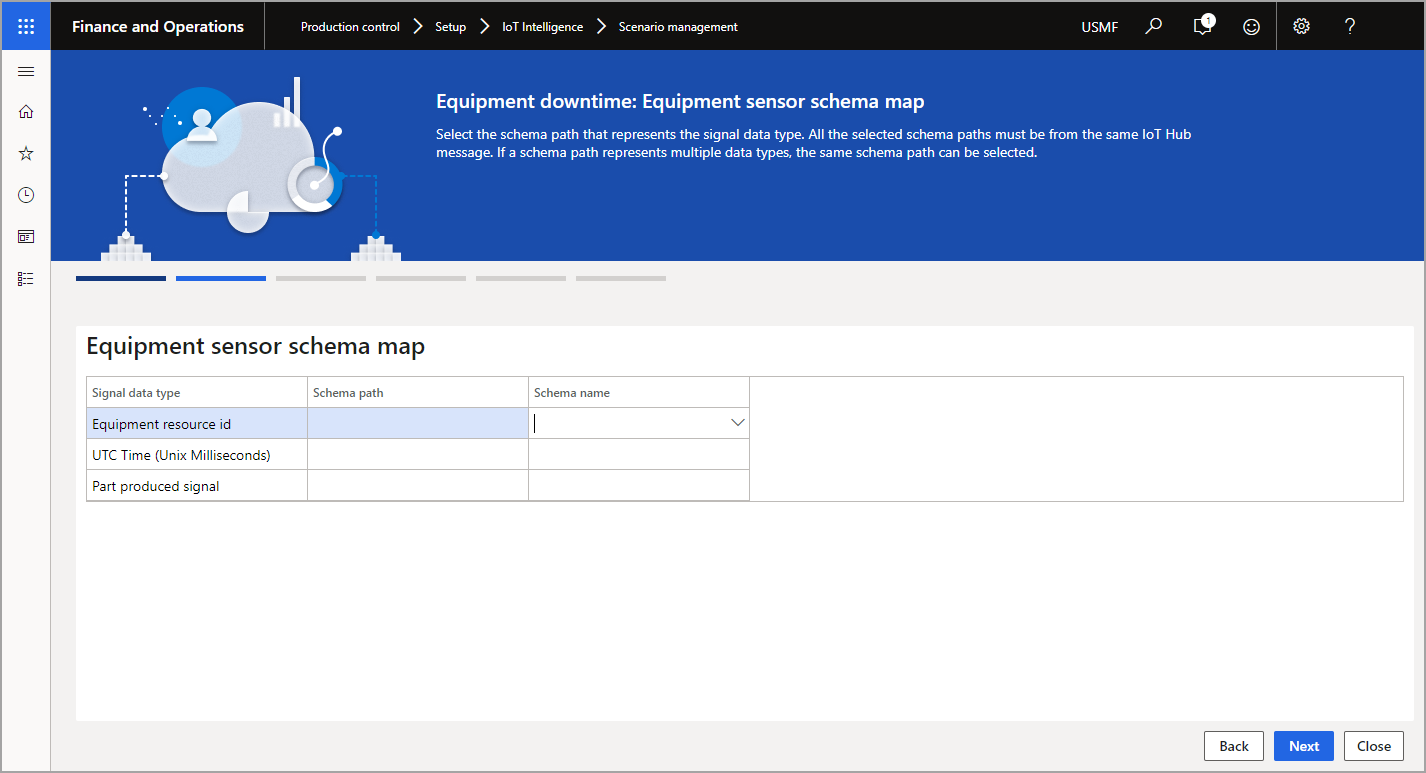The image size is (1426, 773).
Task: Click Schema name cell for UTC Time row
Action: click(638, 454)
